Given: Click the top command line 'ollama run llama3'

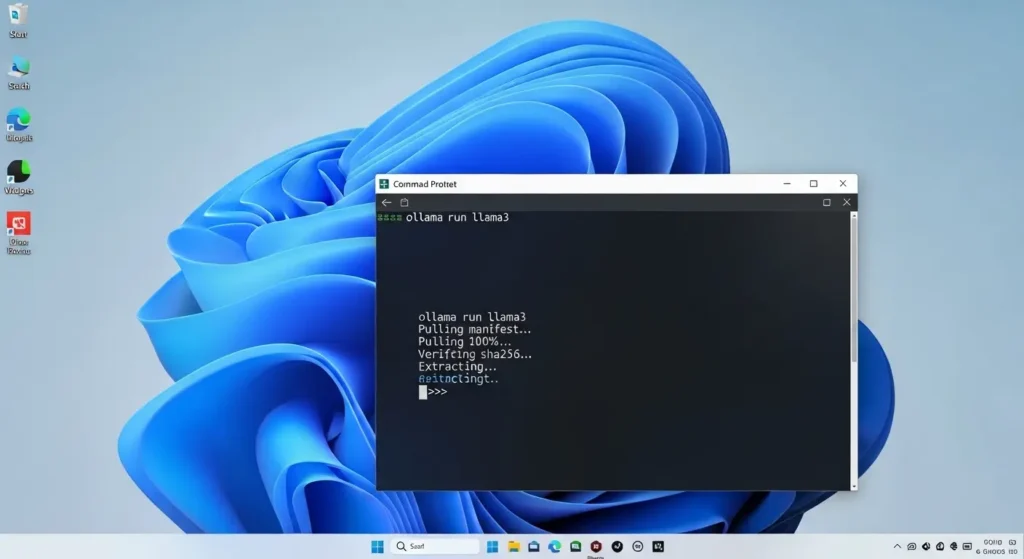Looking at the screenshot, I should [457, 217].
